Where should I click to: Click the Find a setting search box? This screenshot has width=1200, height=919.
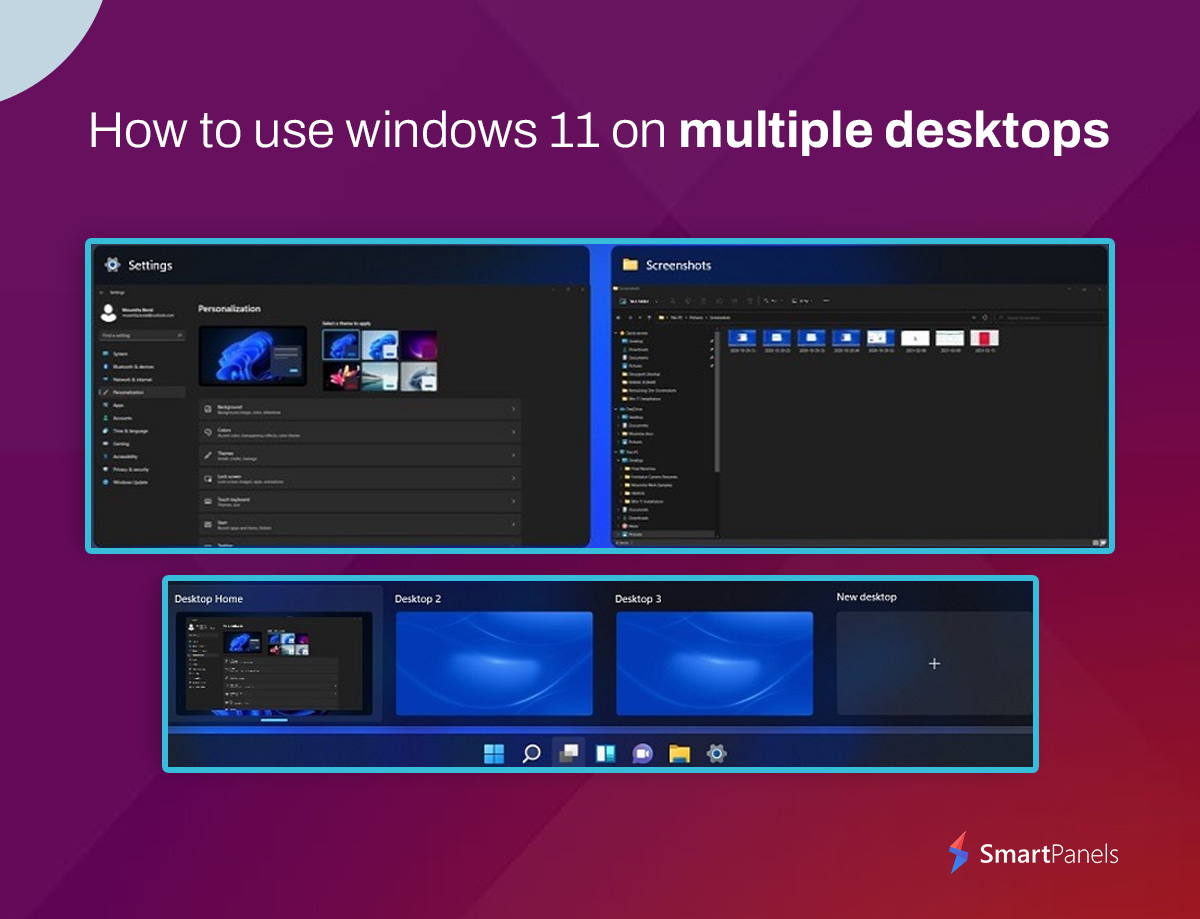point(142,336)
